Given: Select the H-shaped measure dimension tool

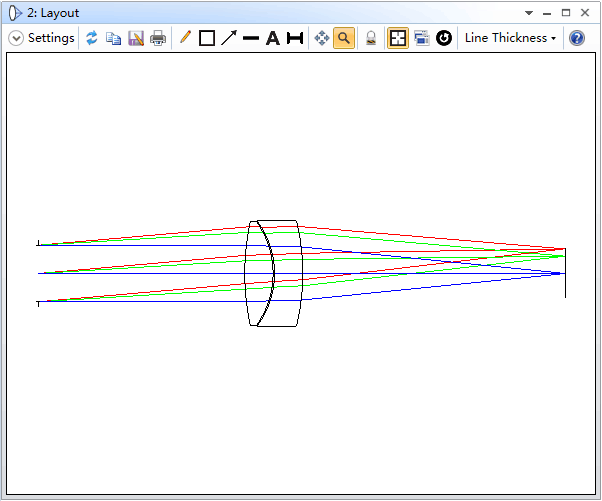Looking at the screenshot, I should (x=295, y=38).
